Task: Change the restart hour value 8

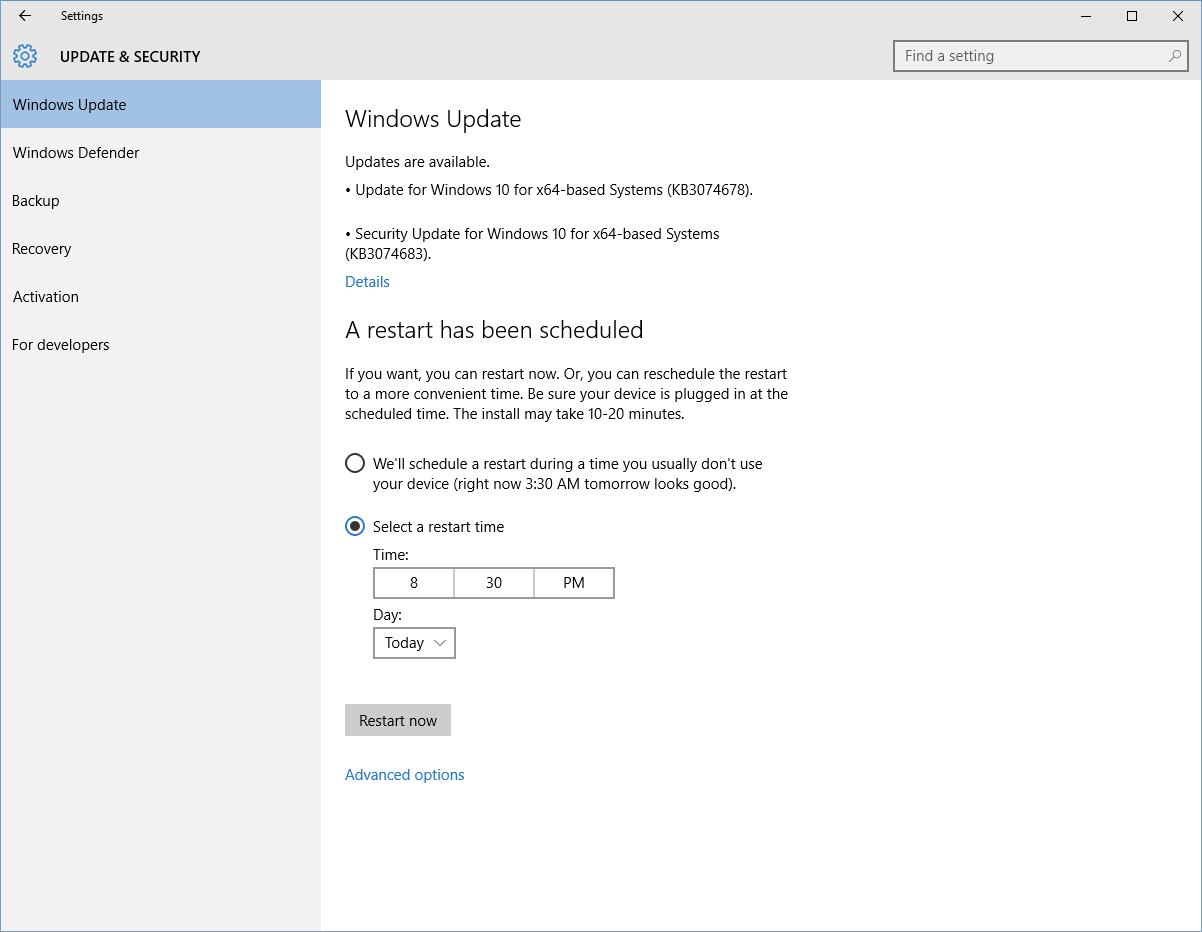Action: (414, 583)
